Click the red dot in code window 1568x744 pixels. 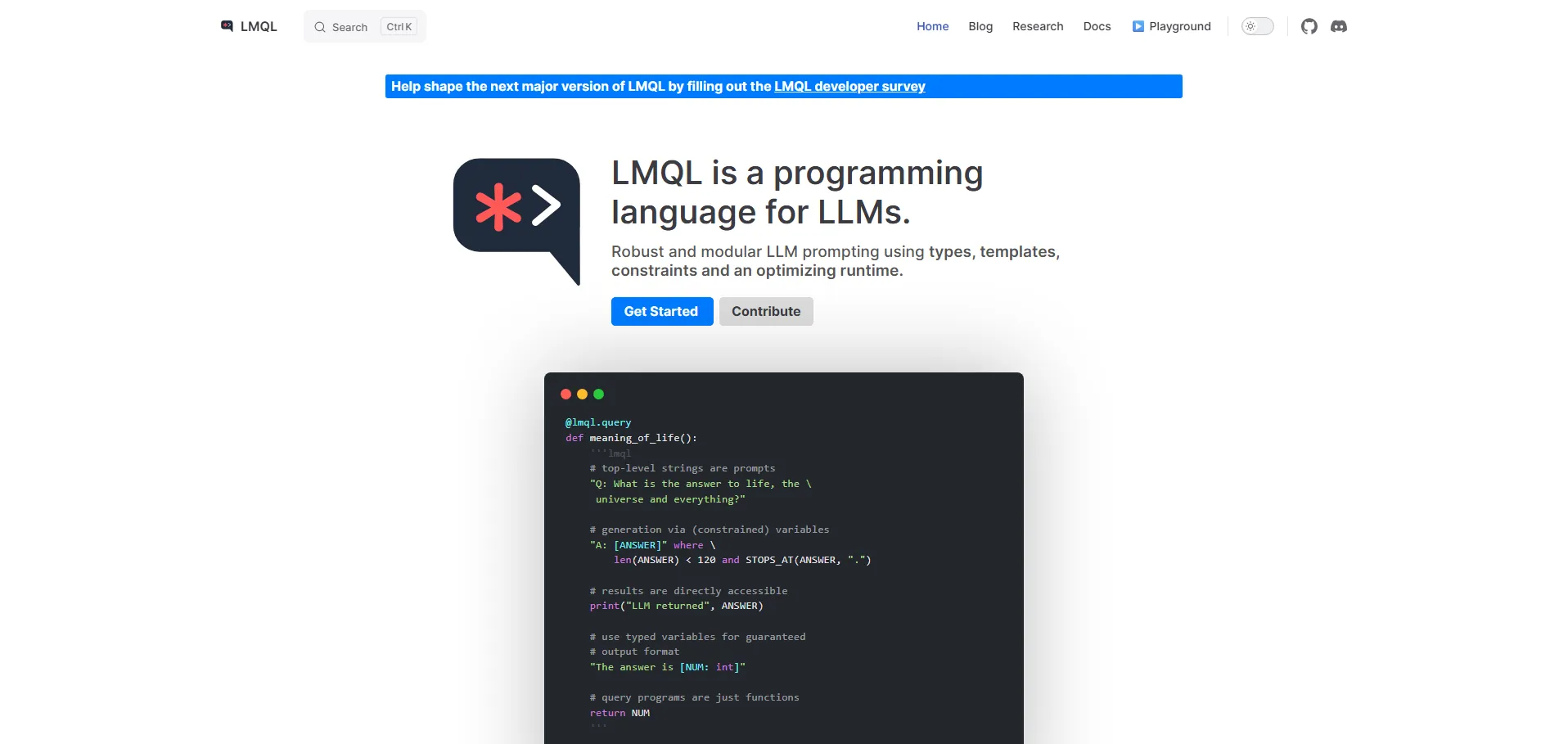[565, 395]
